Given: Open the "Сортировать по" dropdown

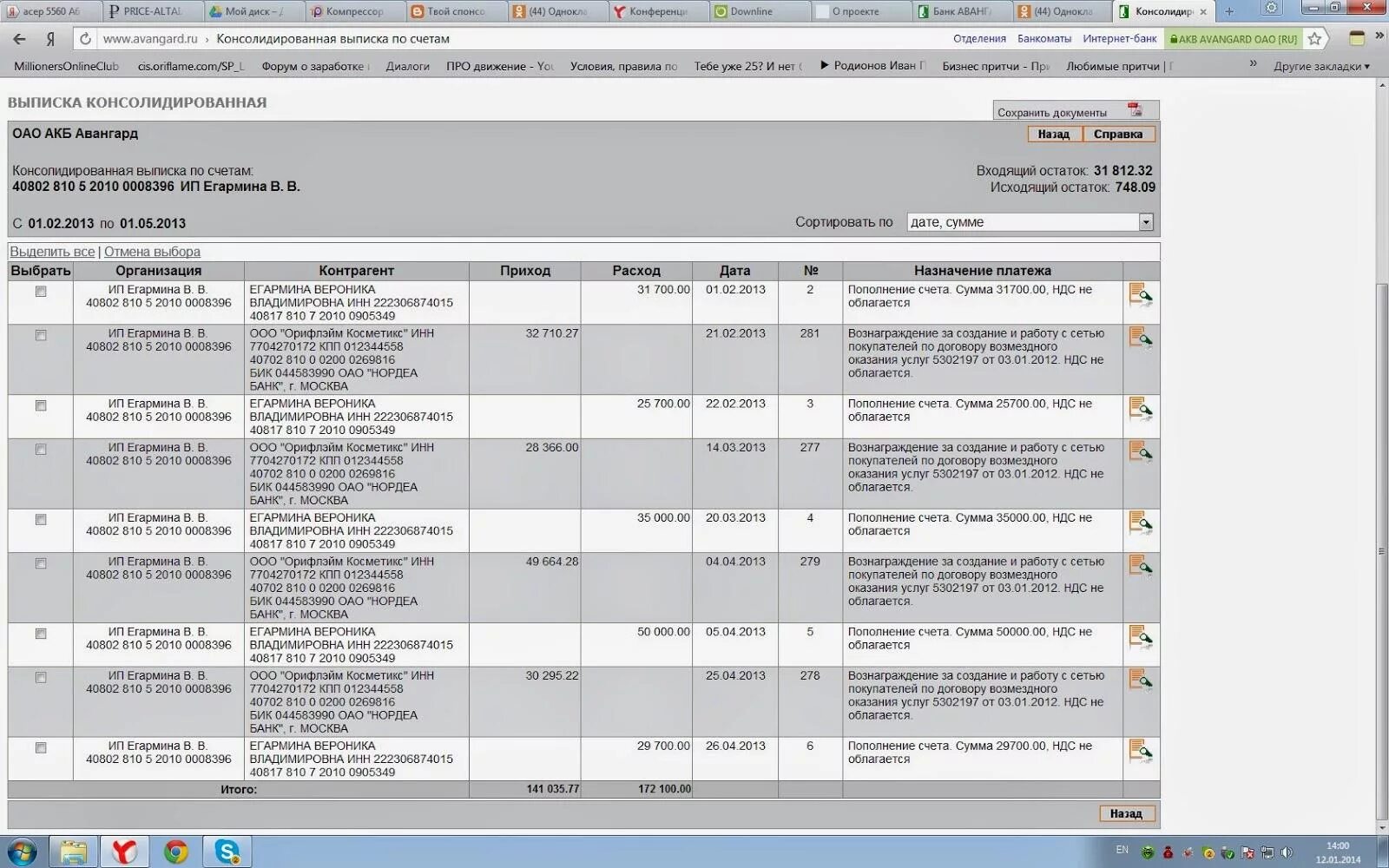Looking at the screenshot, I should (x=1030, y=222).
